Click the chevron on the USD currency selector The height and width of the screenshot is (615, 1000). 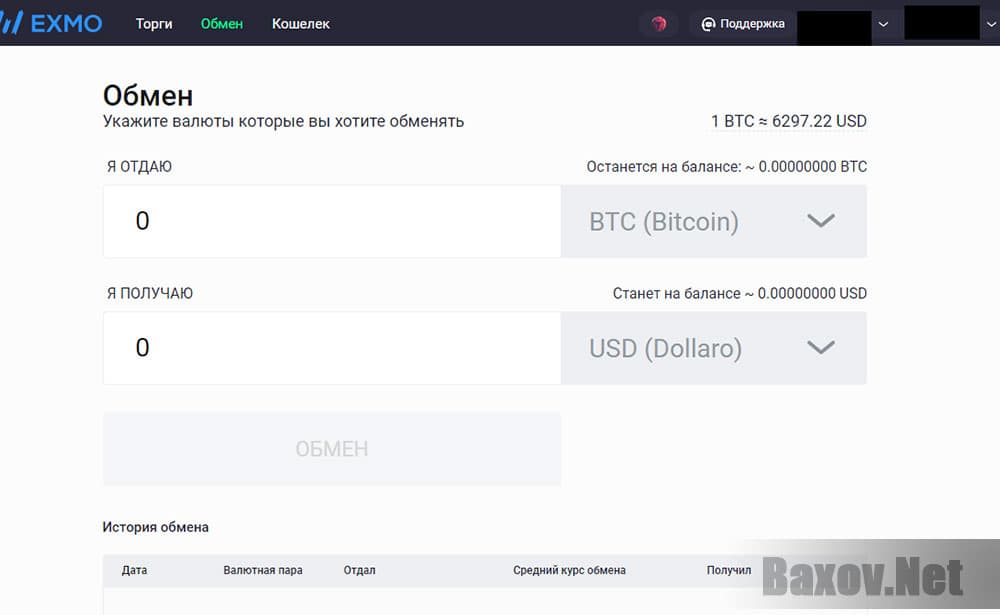click(x=821, y=348)
